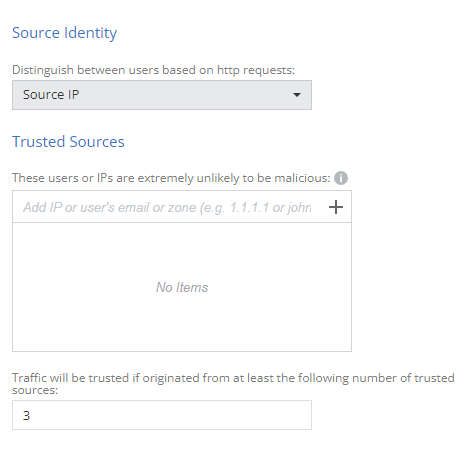Screen dimensions: 474x464
Task: Click the dropdown caret arrow of Source IP
Action: [x=297, y=95]
